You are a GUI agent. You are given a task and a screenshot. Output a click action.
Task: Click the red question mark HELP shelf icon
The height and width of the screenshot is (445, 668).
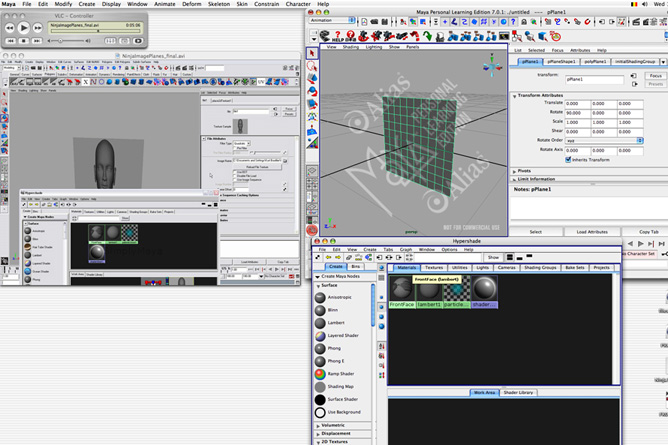pyautogui.click(x=337, y=36)
